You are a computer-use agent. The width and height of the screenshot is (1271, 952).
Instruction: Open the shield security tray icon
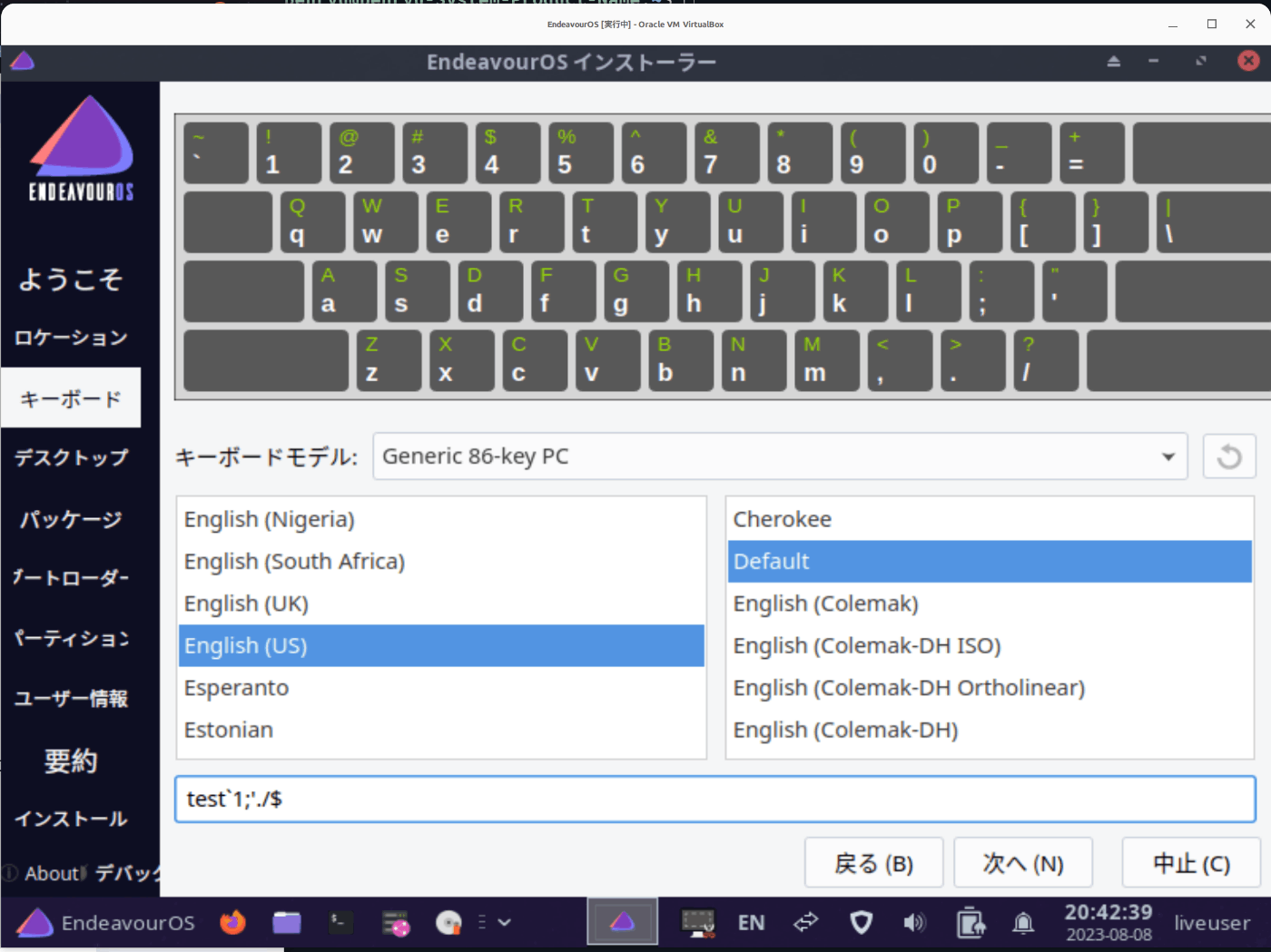tap(862, 923)
